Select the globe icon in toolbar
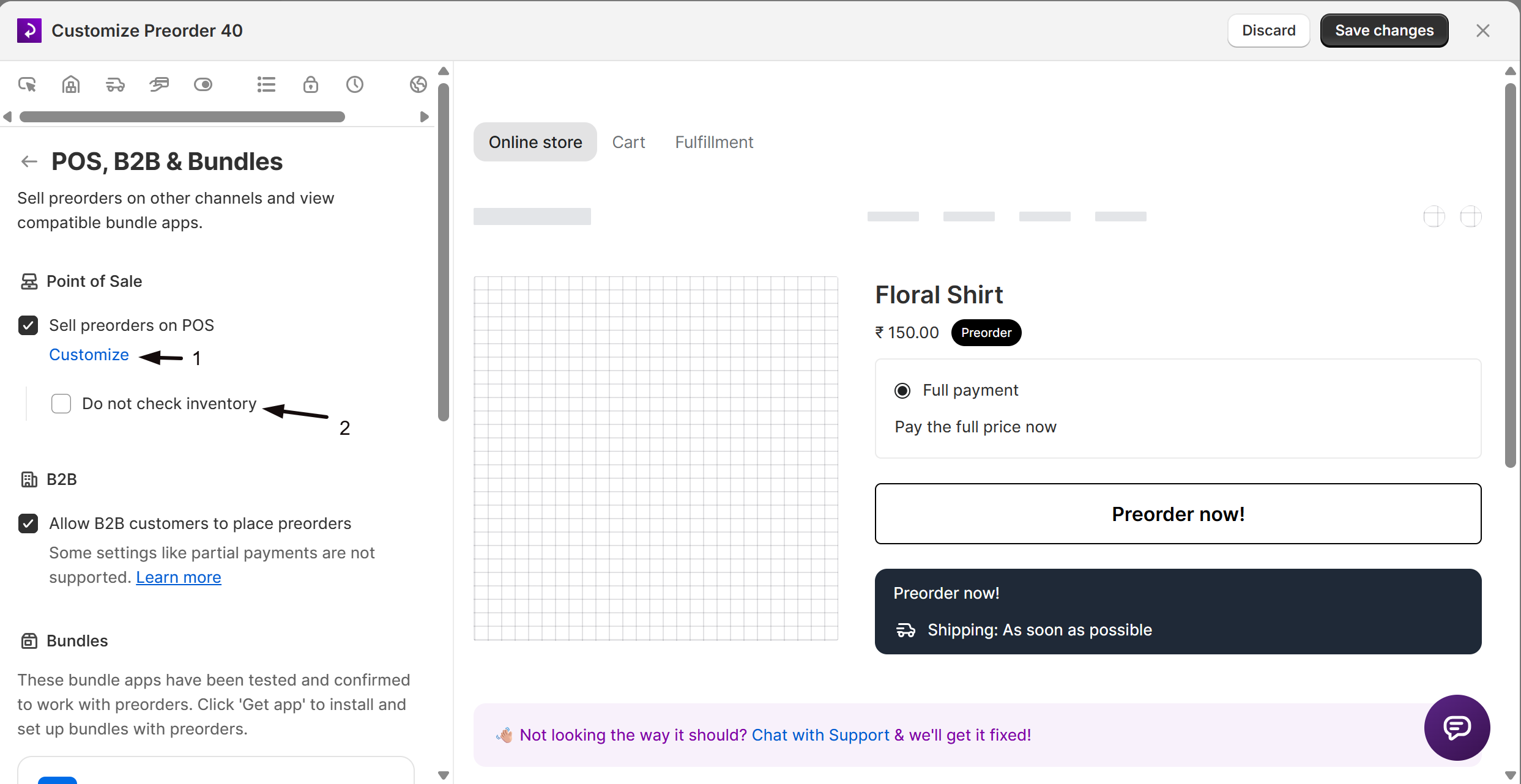Viewport: 1521px width, 784px height. point(418,84)
